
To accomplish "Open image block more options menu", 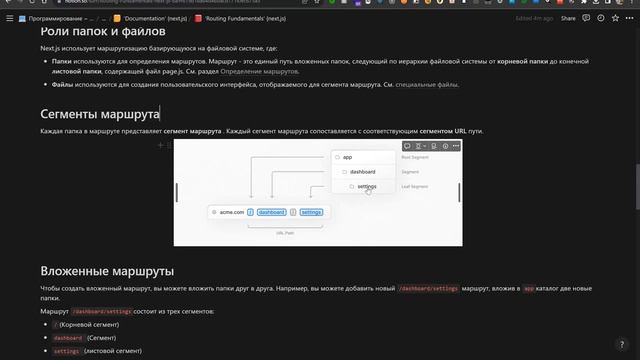I will tap(456, 146).
